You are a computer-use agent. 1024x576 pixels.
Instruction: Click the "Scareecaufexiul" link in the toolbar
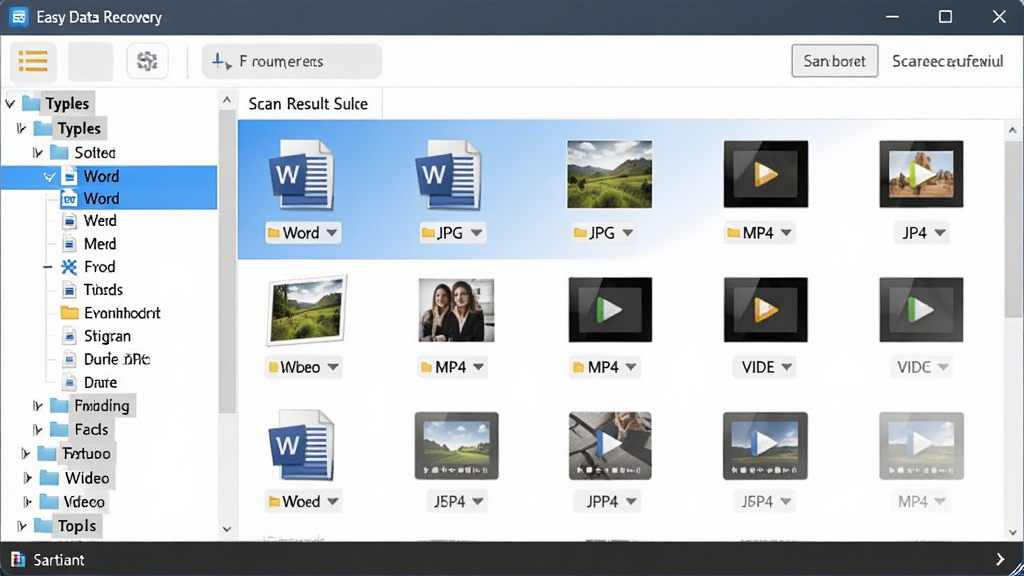tap(948, 61)
